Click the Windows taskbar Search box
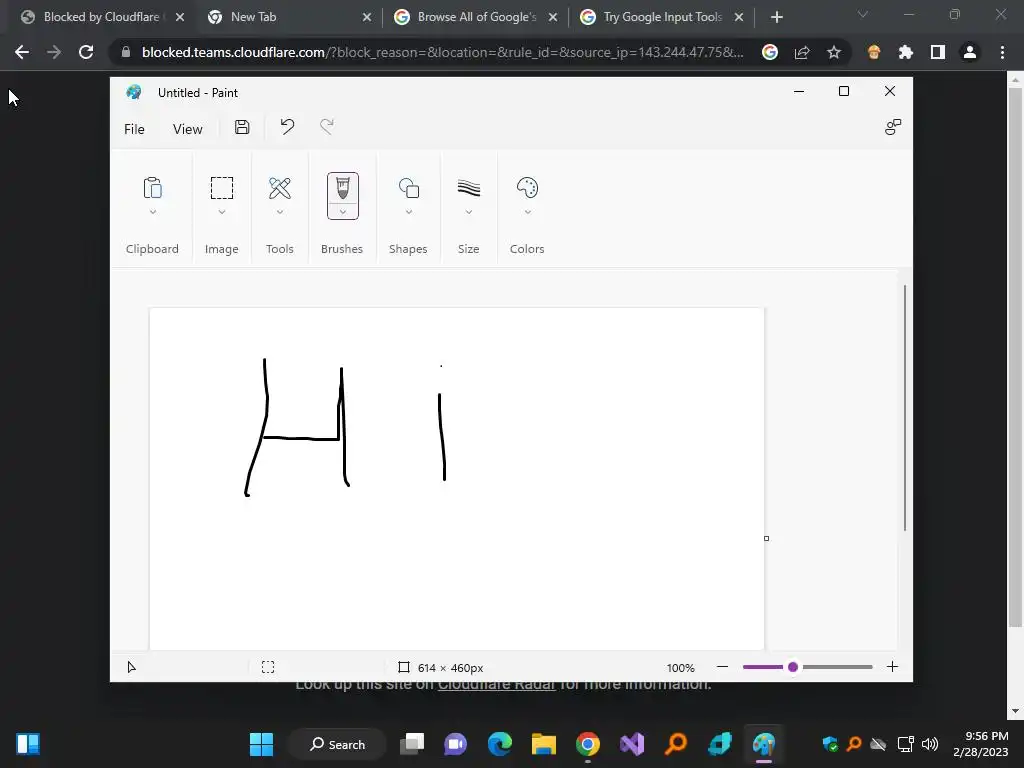The image size is (1024, 768). (338, 744)
